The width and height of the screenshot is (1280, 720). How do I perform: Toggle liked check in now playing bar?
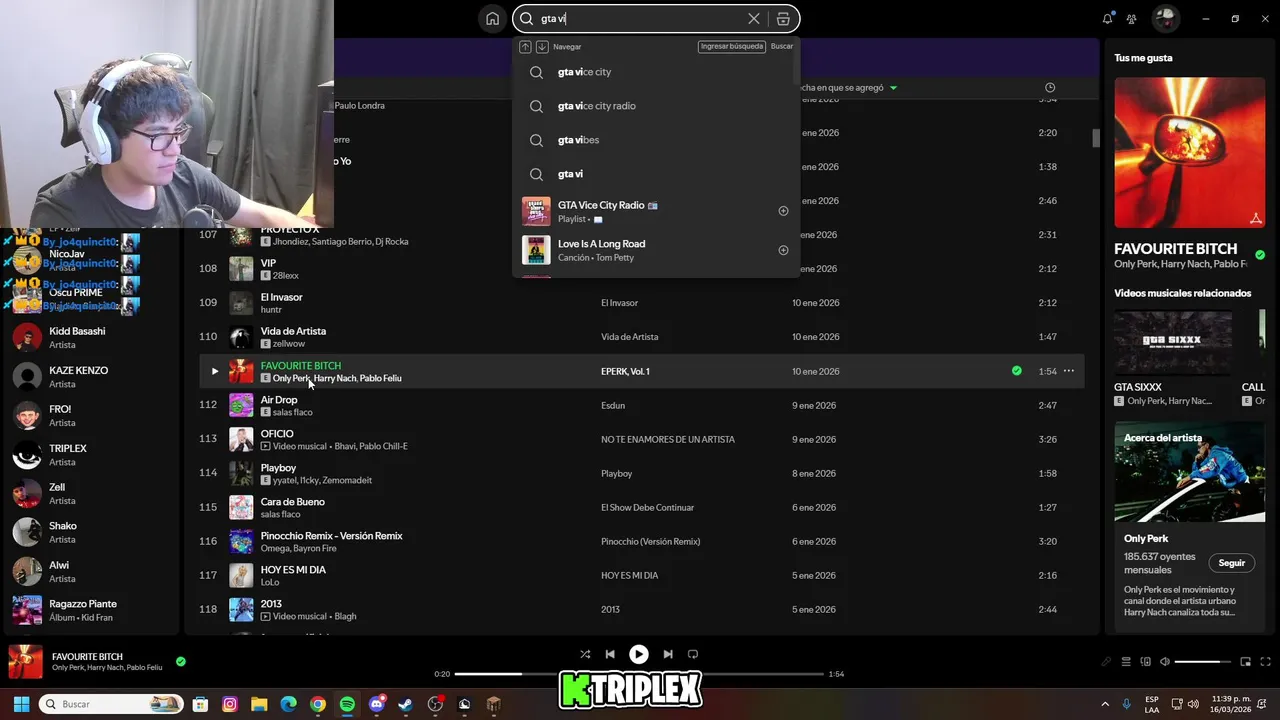(181, 661)
